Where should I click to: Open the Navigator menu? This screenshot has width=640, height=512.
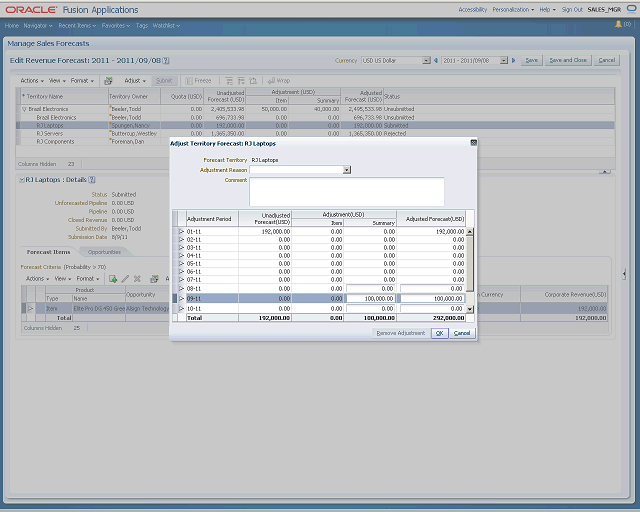pyautogui.click(x=38, y=26)
